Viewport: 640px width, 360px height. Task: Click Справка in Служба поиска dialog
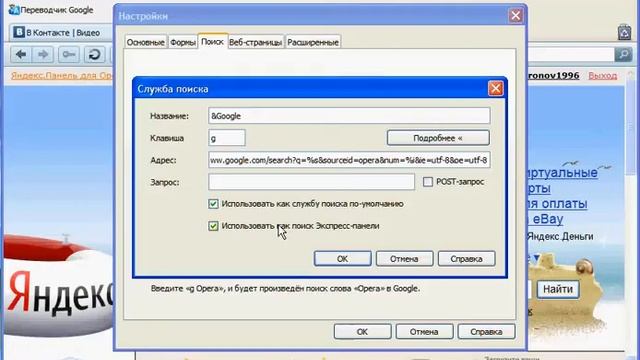tap(466, 258)
